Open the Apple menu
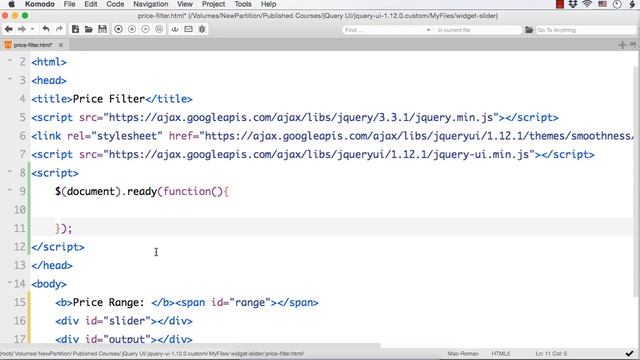640x360 pixels. (x=11, y=4)
